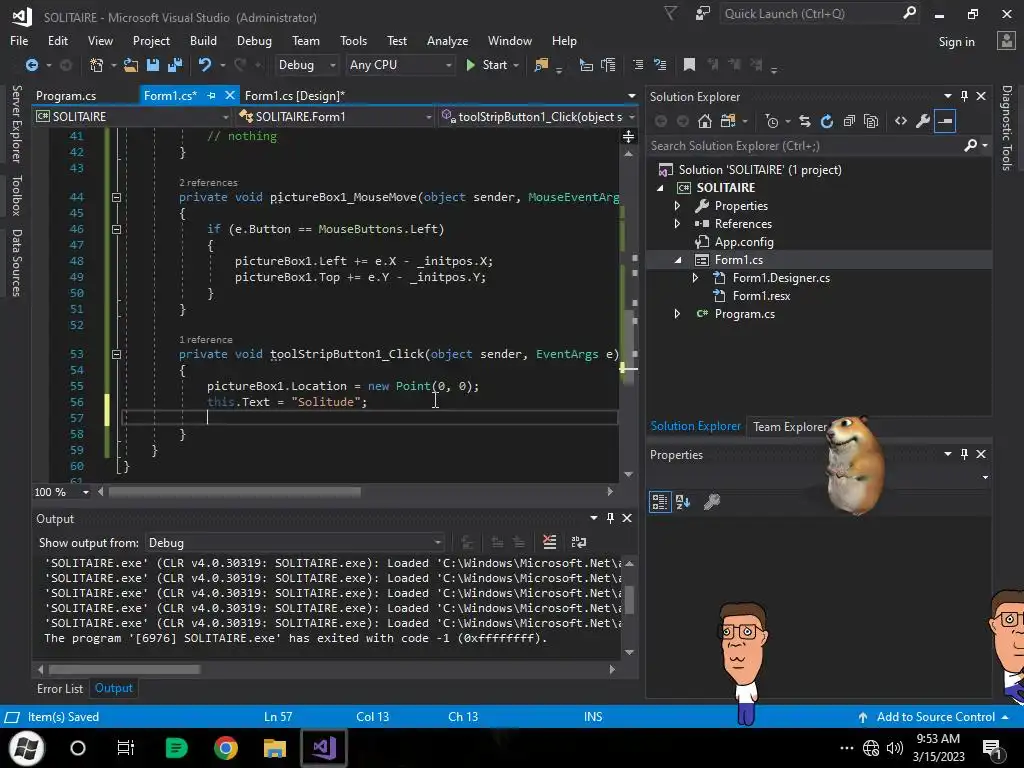Click the Clear All icon in Output
This screenshot has height=768, width=1024.
[550, 542]
